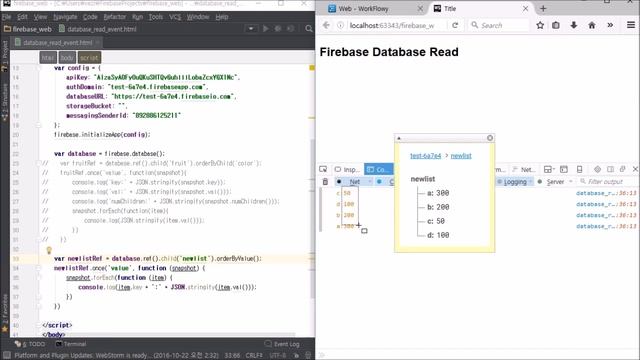Screen dimensions: 640x360
Task: Click the test-6a7e4 breadcrumb link
Action: (x=425, y=156)
